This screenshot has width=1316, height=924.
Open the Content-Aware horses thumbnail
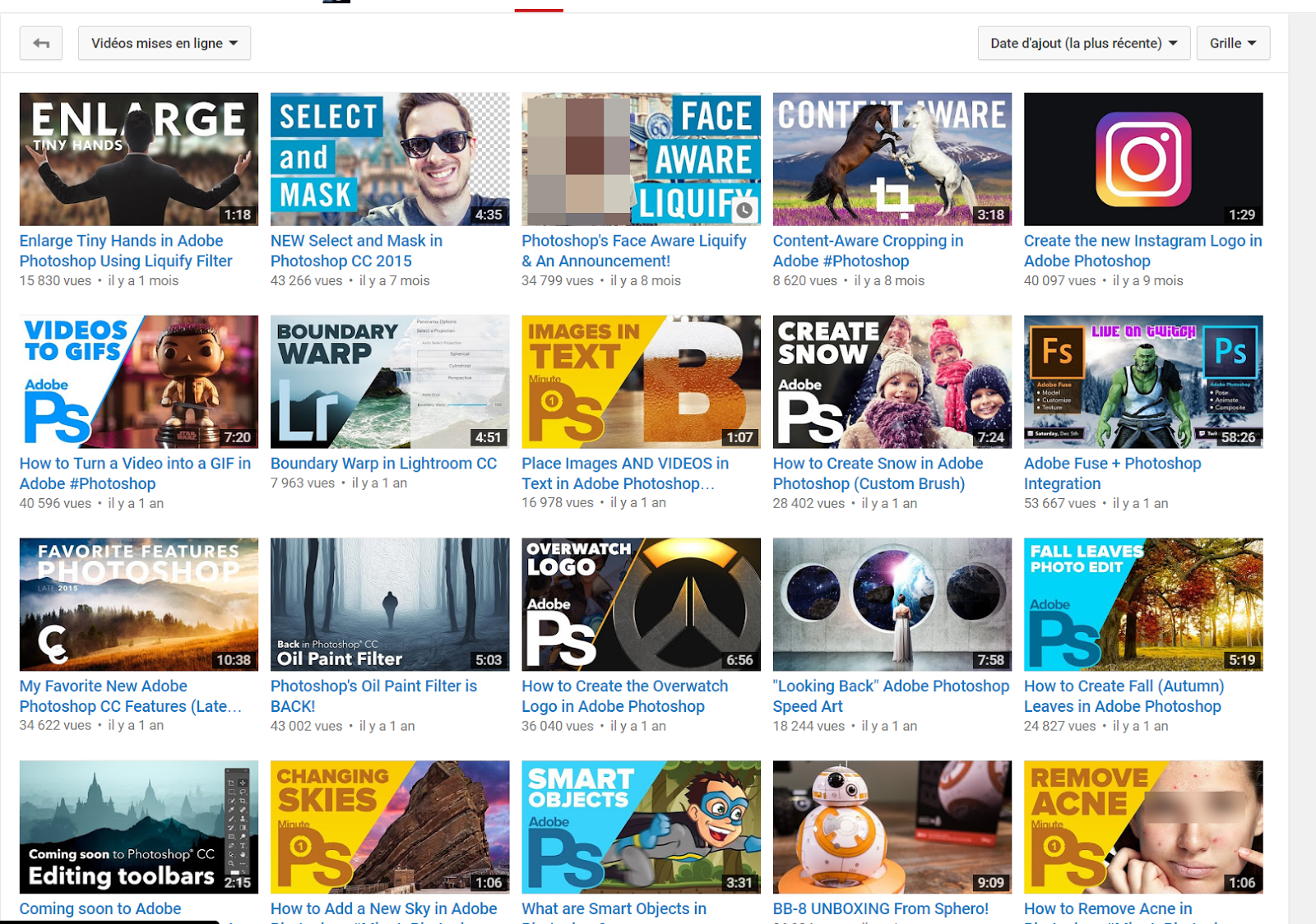tap(892, 159)
